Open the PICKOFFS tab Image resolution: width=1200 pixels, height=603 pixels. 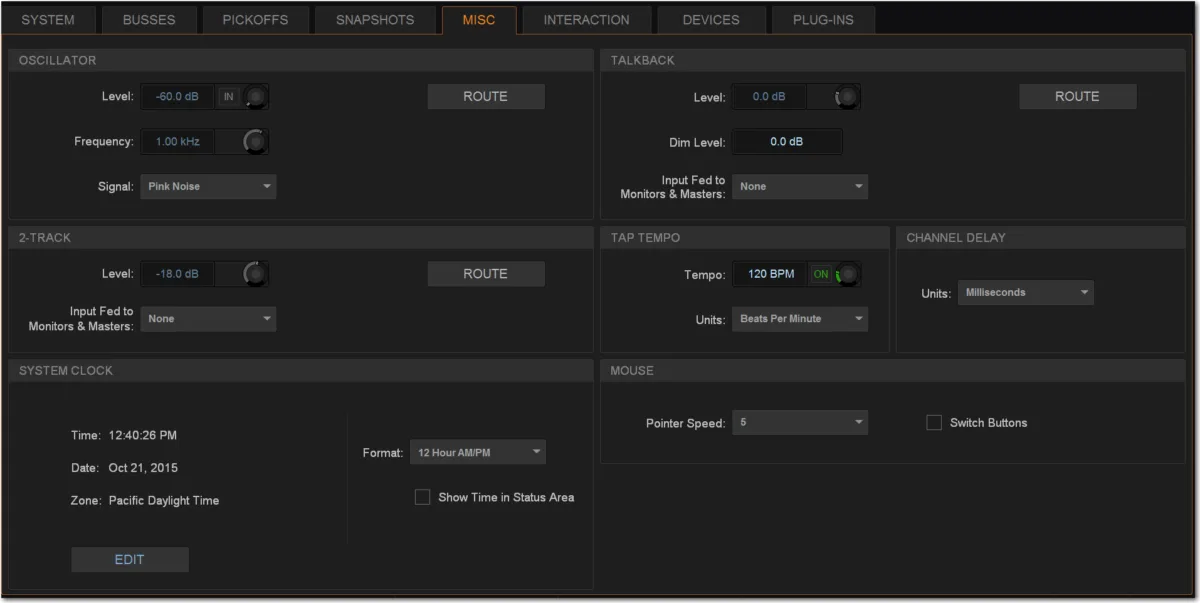(x=254, y=20)
